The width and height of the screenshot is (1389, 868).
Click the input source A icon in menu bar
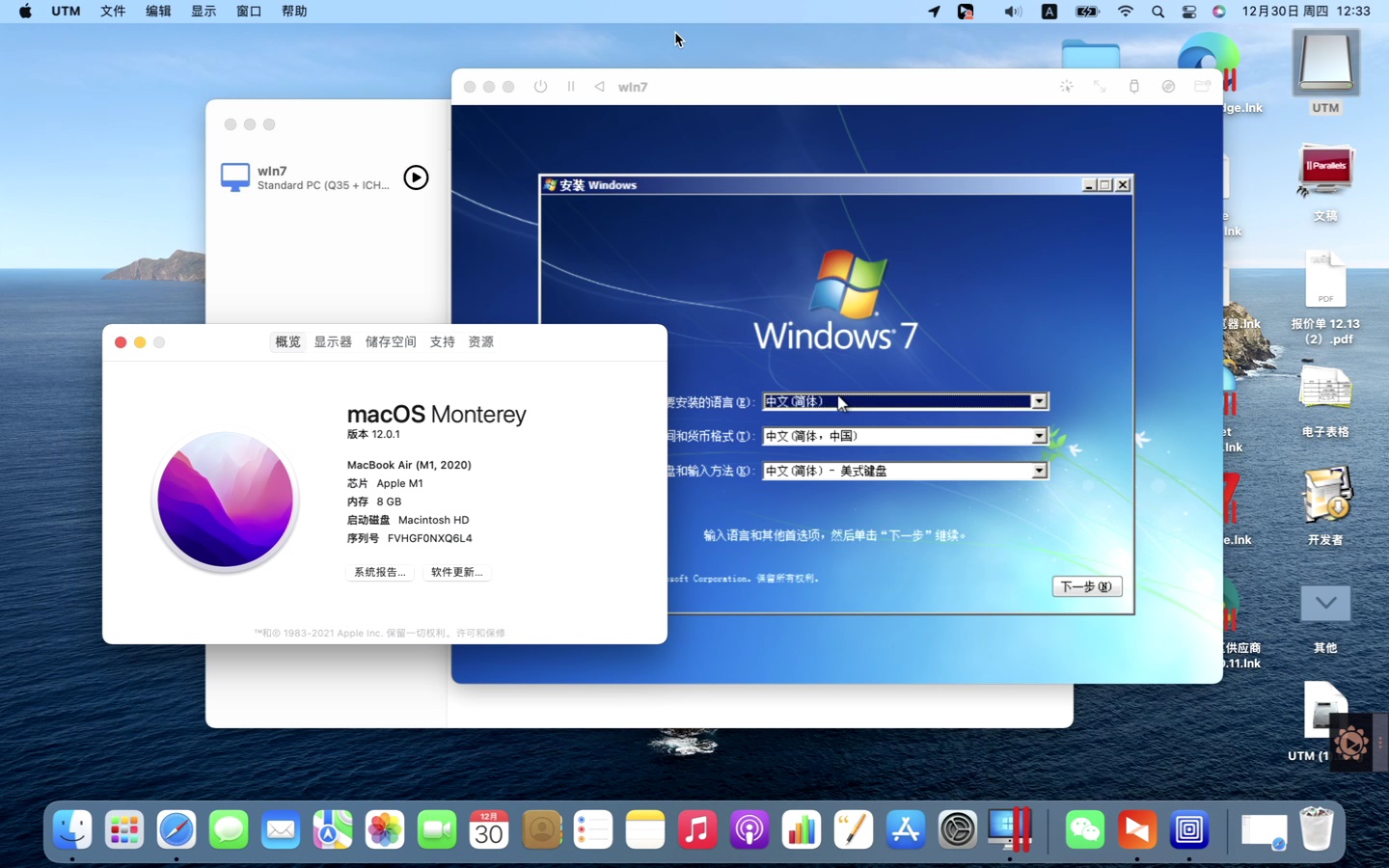[1049, 12]
